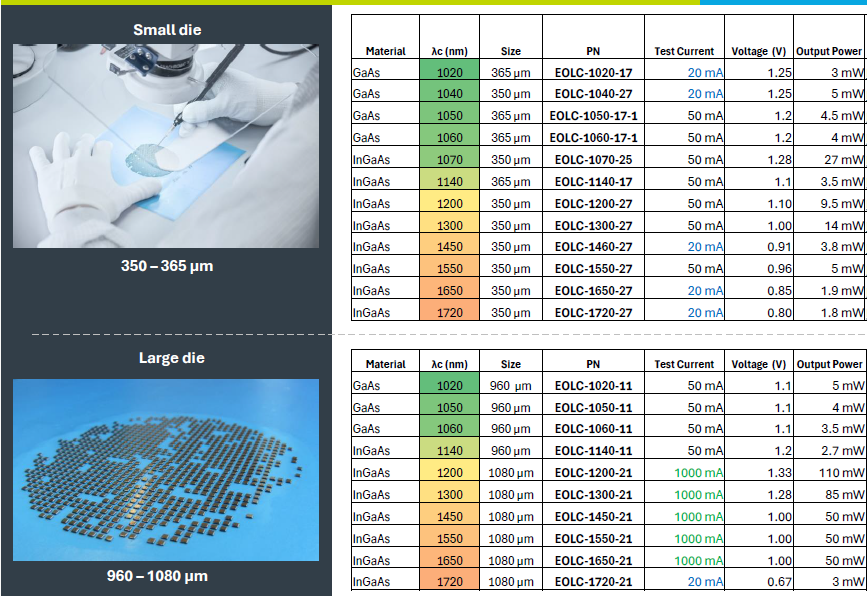Click Size header in large die table

(511, 364)
